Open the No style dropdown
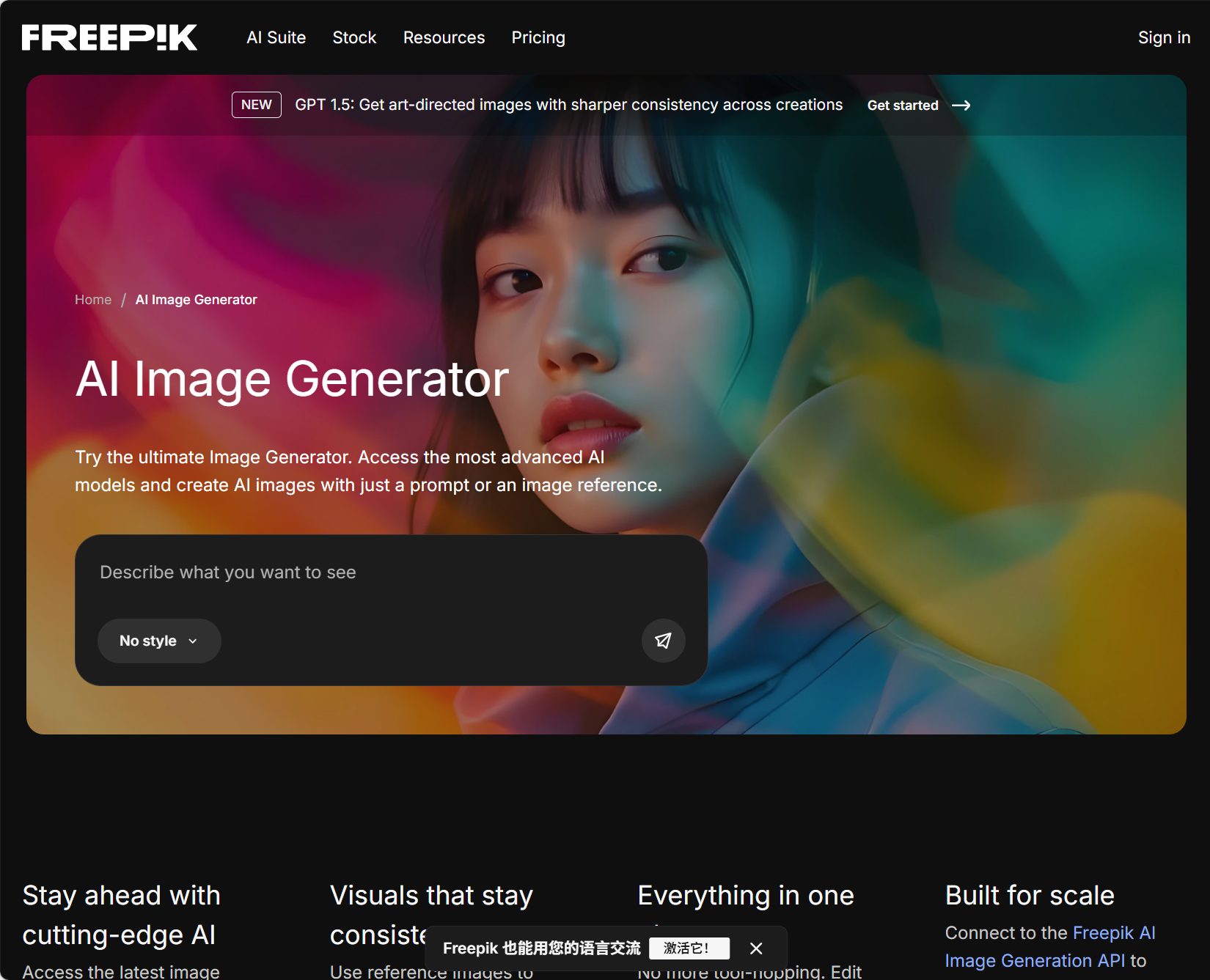Viewport: 1210px width, 980px height. pyautogui.click(x=158, y=641)
